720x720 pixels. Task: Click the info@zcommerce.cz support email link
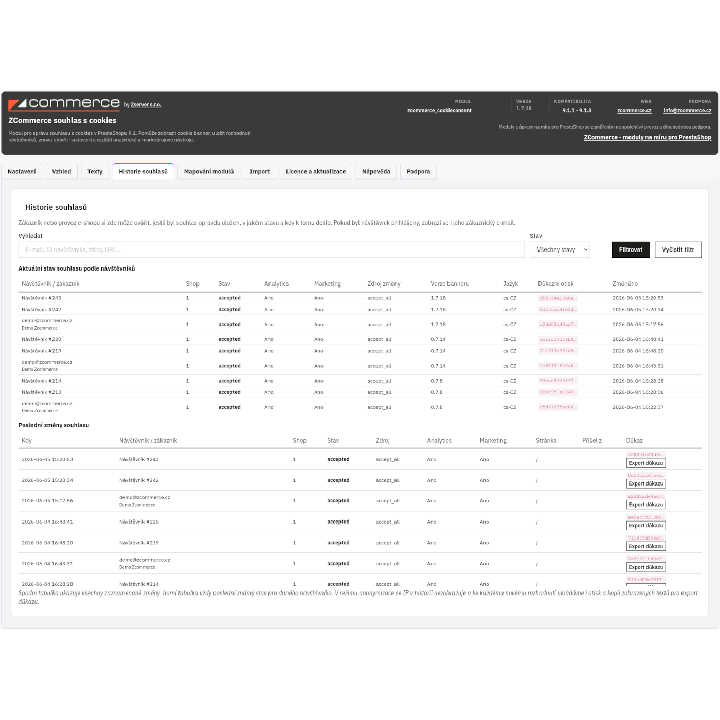click(687, 110)
